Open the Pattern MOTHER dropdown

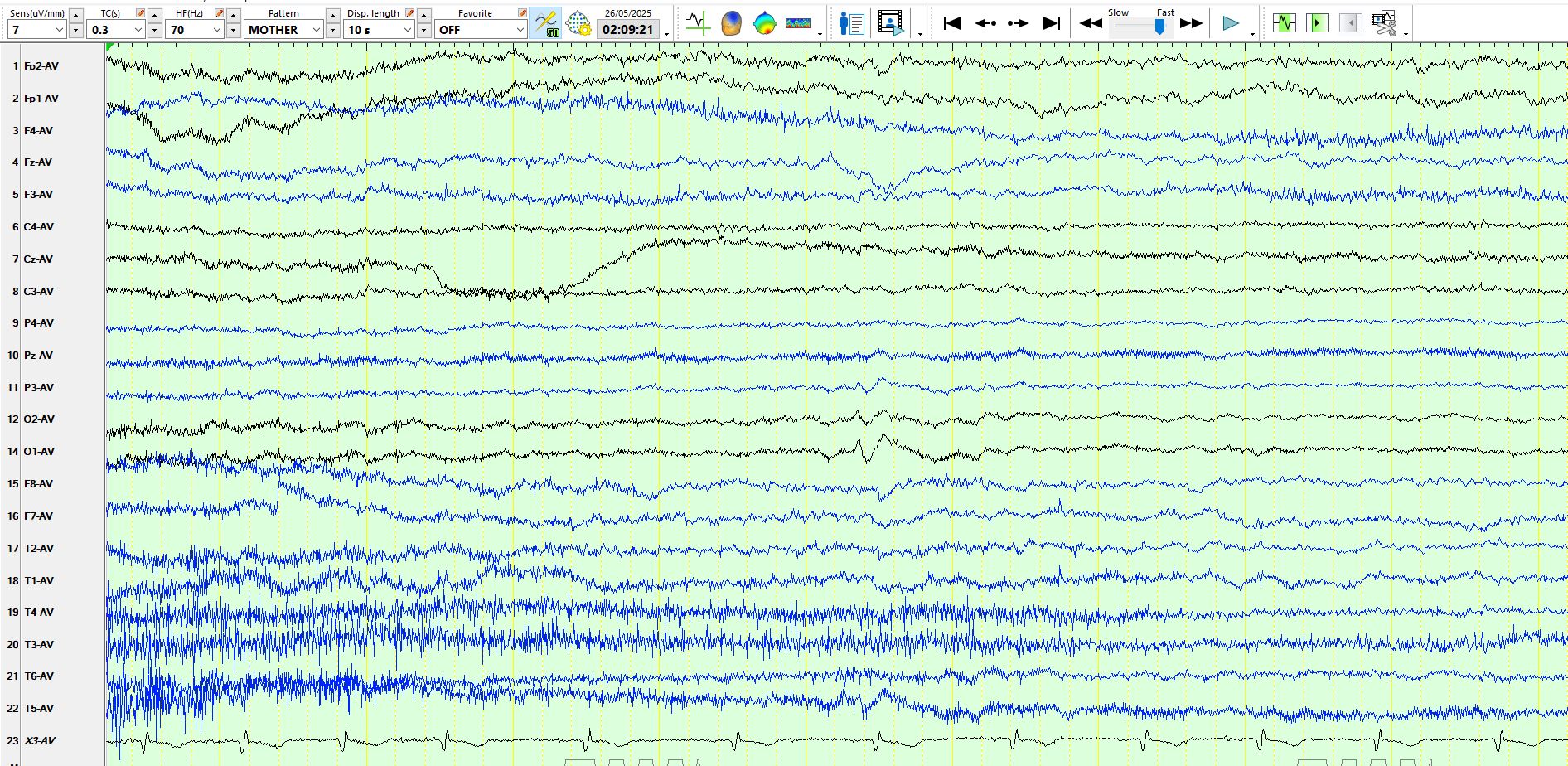coord(316,30)
